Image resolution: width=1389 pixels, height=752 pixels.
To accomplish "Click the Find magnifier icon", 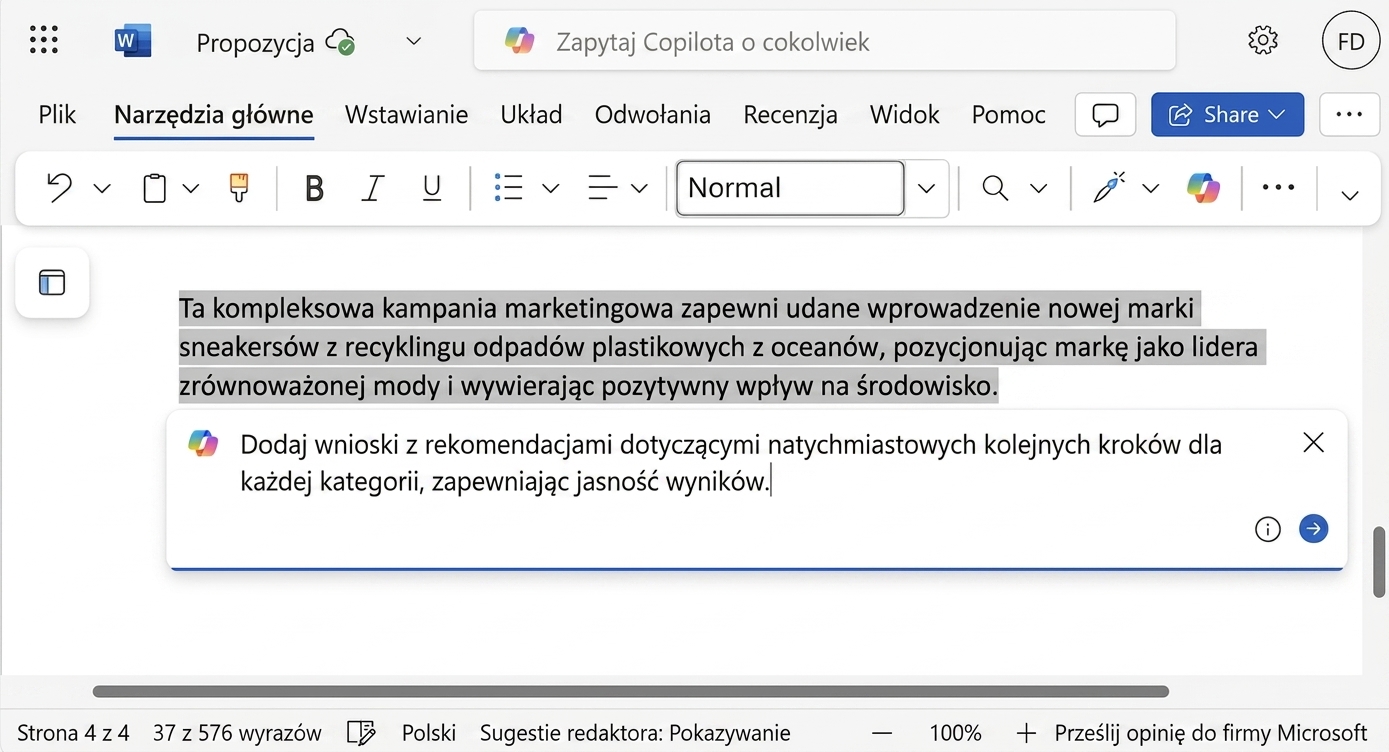I will (x=995, y=187).
